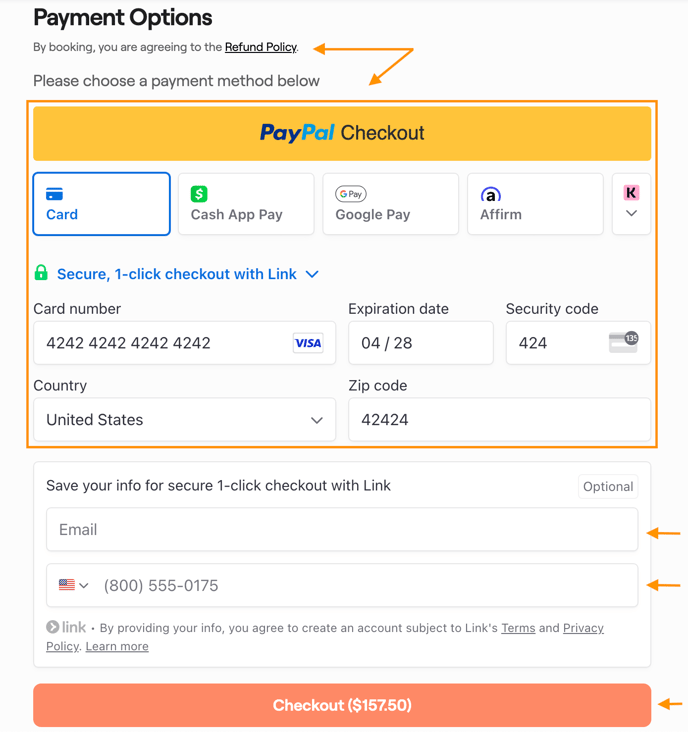Click the Email input field
Viewport: 688px width, 732px height.
342,530
